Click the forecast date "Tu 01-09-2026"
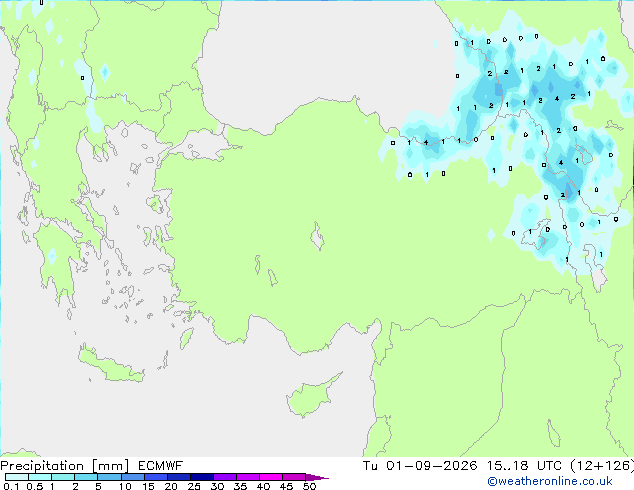 pyautogui.click(x=420, y=466)
